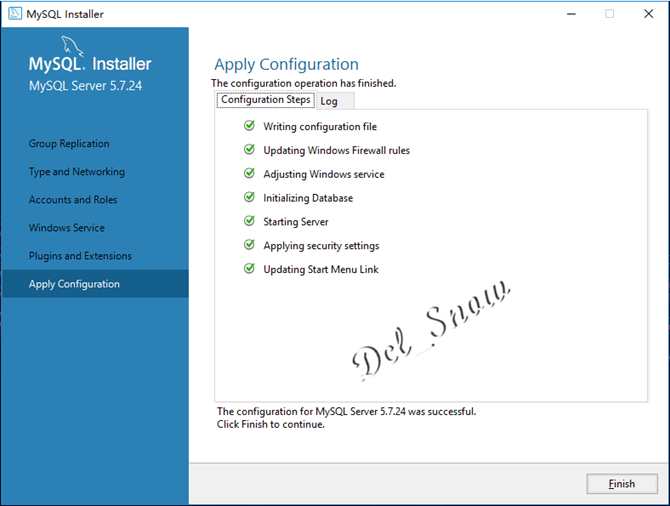Click the 'Initializing Database' step text

point(308,198)
